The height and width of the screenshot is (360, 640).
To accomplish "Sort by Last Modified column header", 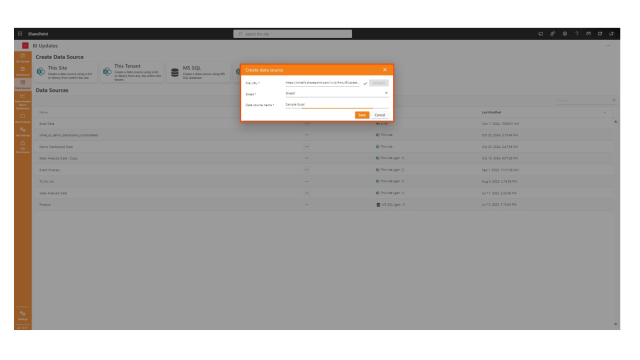I will click(491, 112).
